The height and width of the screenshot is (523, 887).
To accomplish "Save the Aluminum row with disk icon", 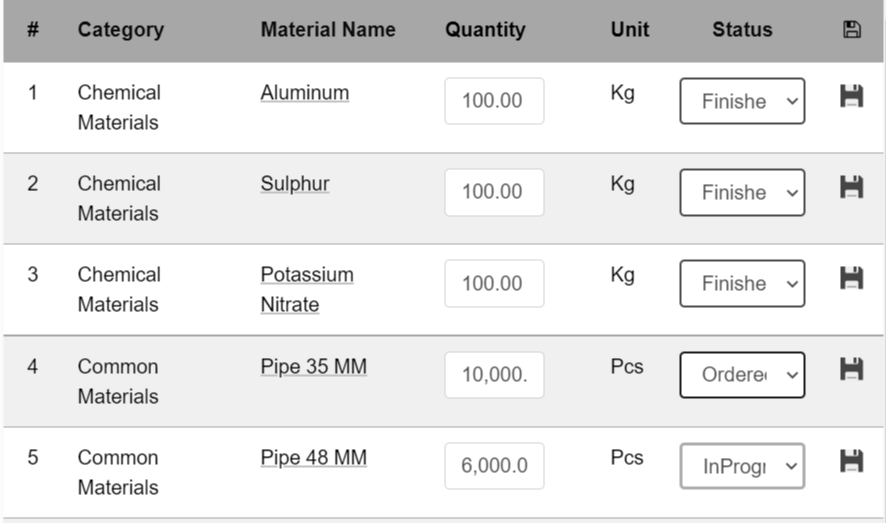I will coord(851,96).
